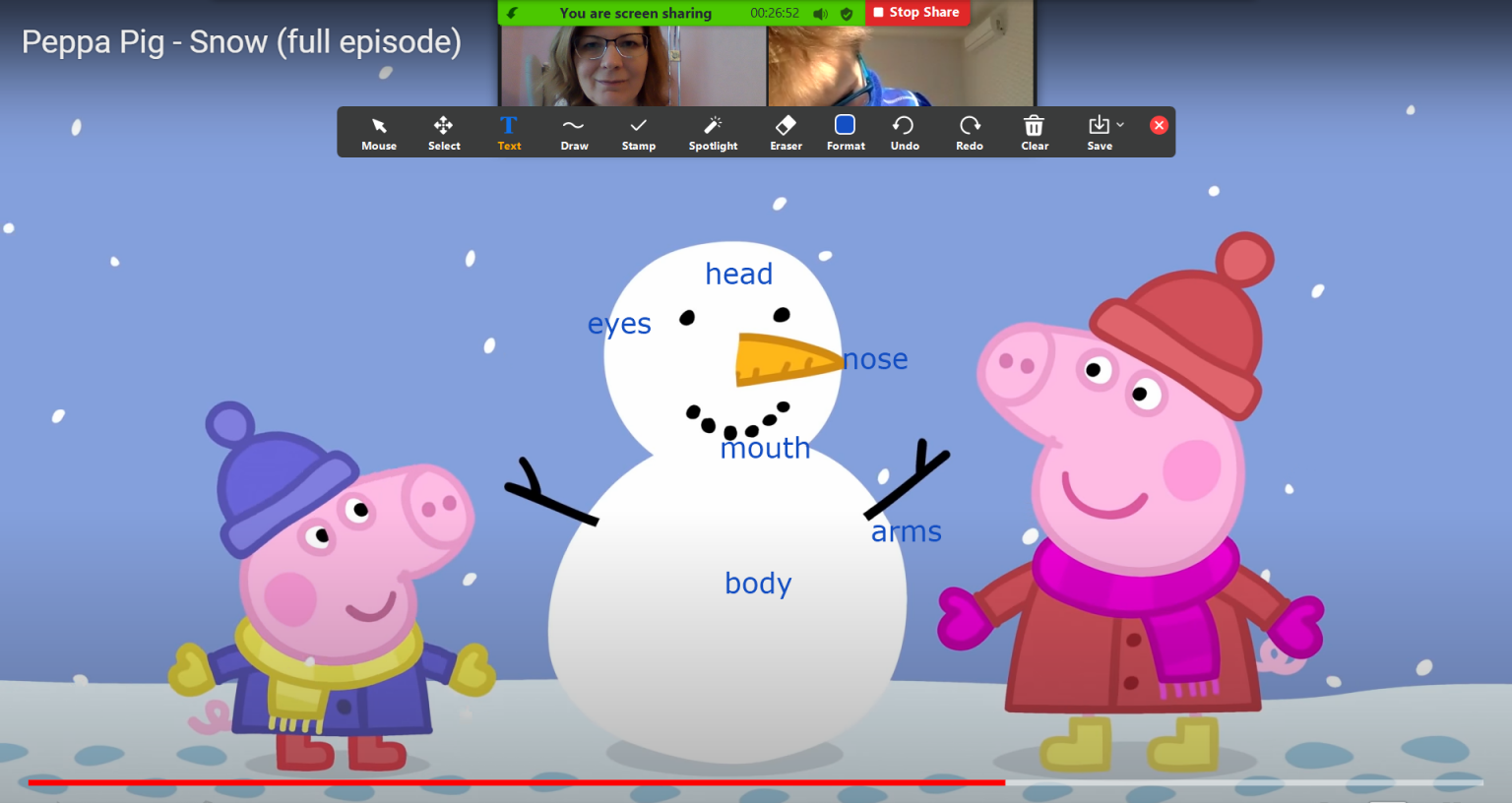This screenshot has width=1512, height=803.
Task: Click the left participant video thumbnail
Action: tap(633, 66)
